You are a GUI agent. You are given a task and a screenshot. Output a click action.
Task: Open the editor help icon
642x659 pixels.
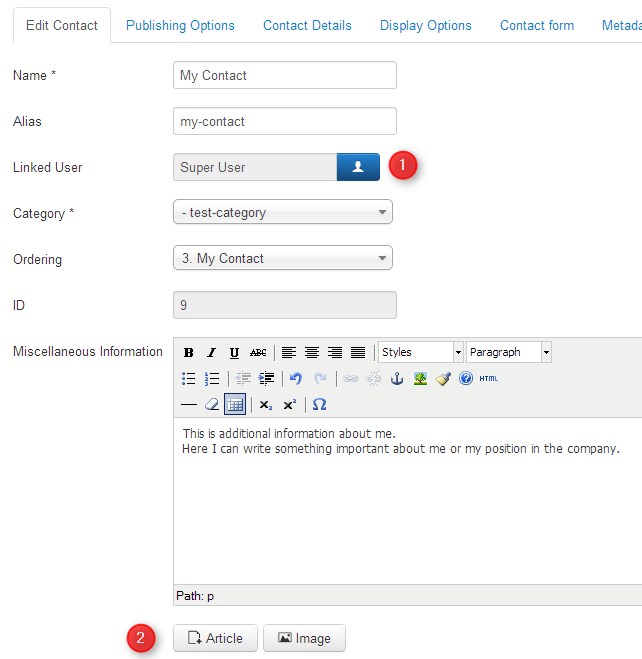pos(466,379)
